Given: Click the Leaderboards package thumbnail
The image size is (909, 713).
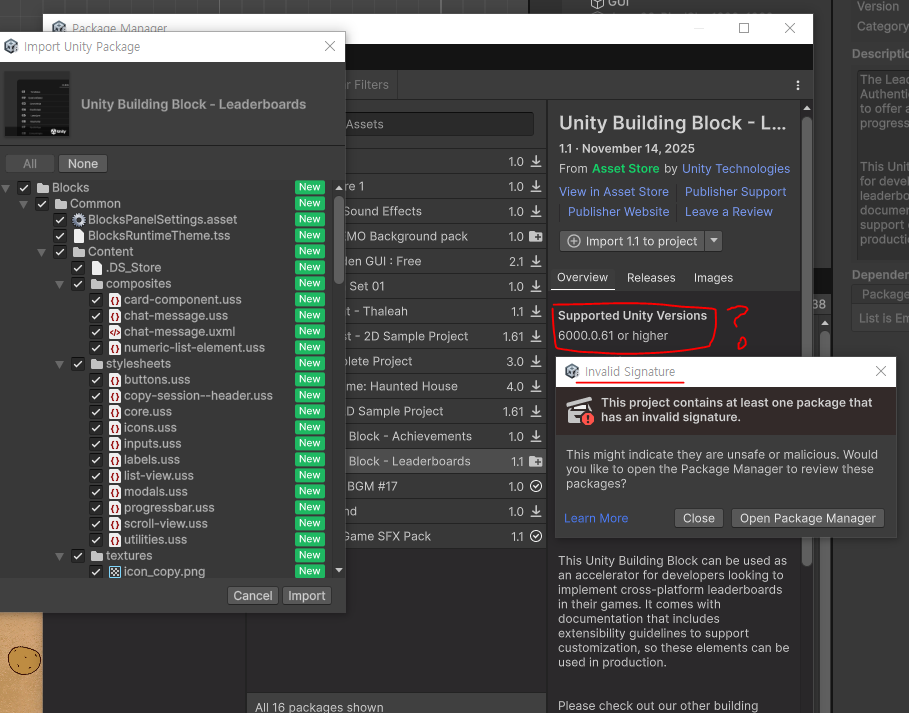Looking at the screenshot, I should 37,104.
